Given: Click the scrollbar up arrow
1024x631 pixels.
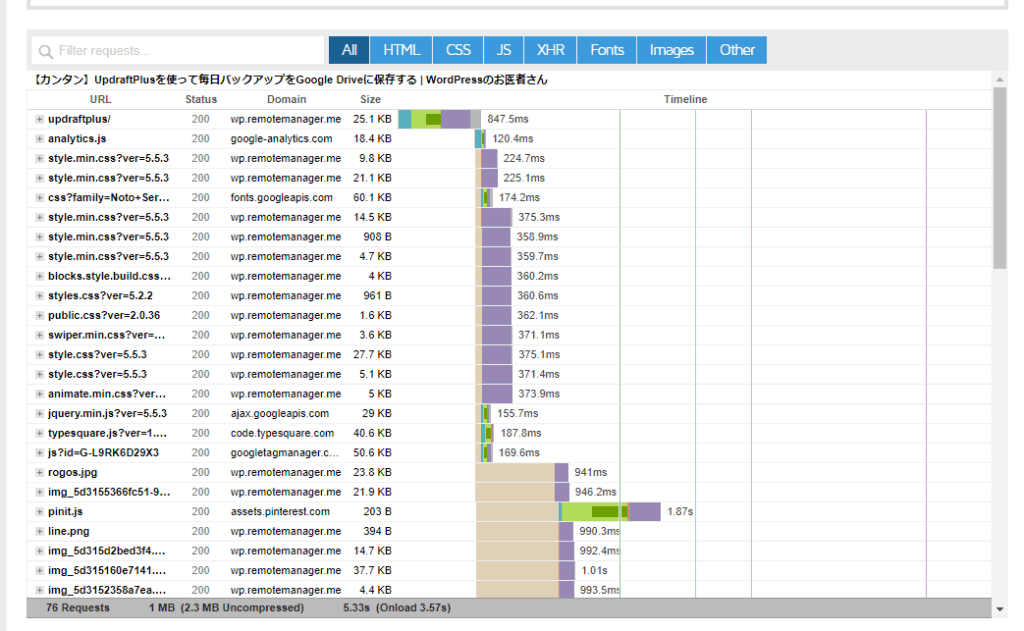Looking at the screenshot, I should click(999, 80).
